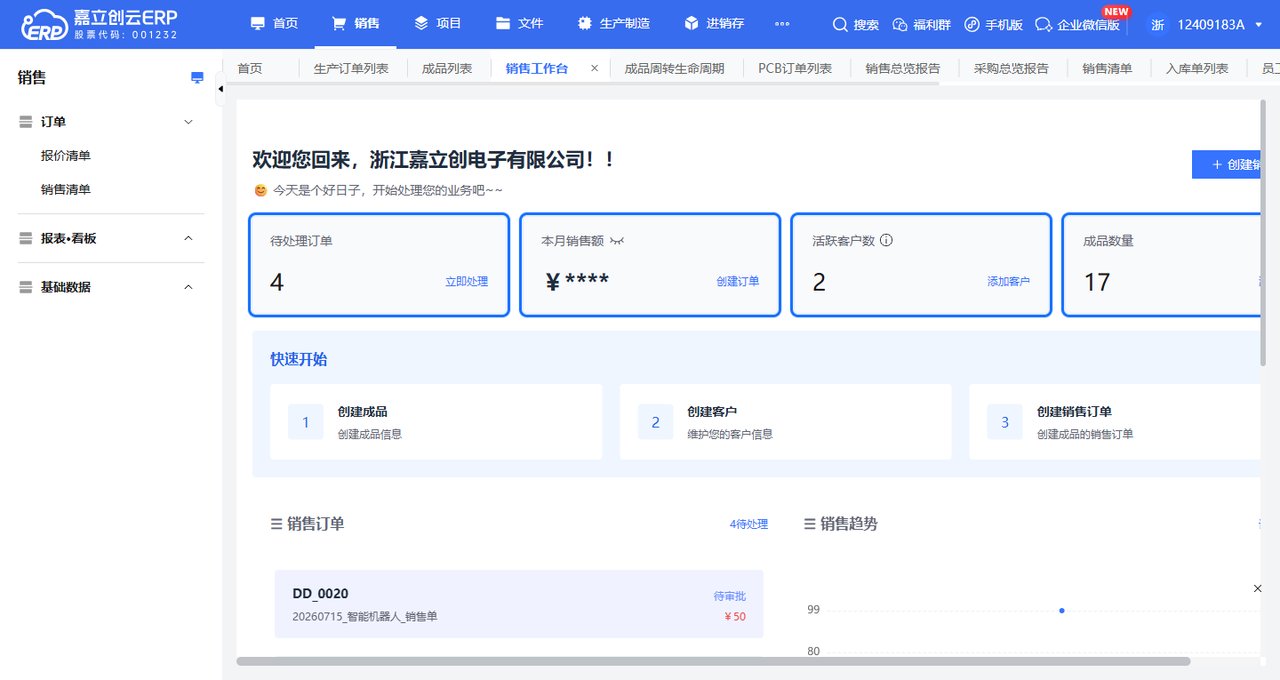Click the step 2 创建客户 card
1280x680 pixels.
[x=785, y=422]
